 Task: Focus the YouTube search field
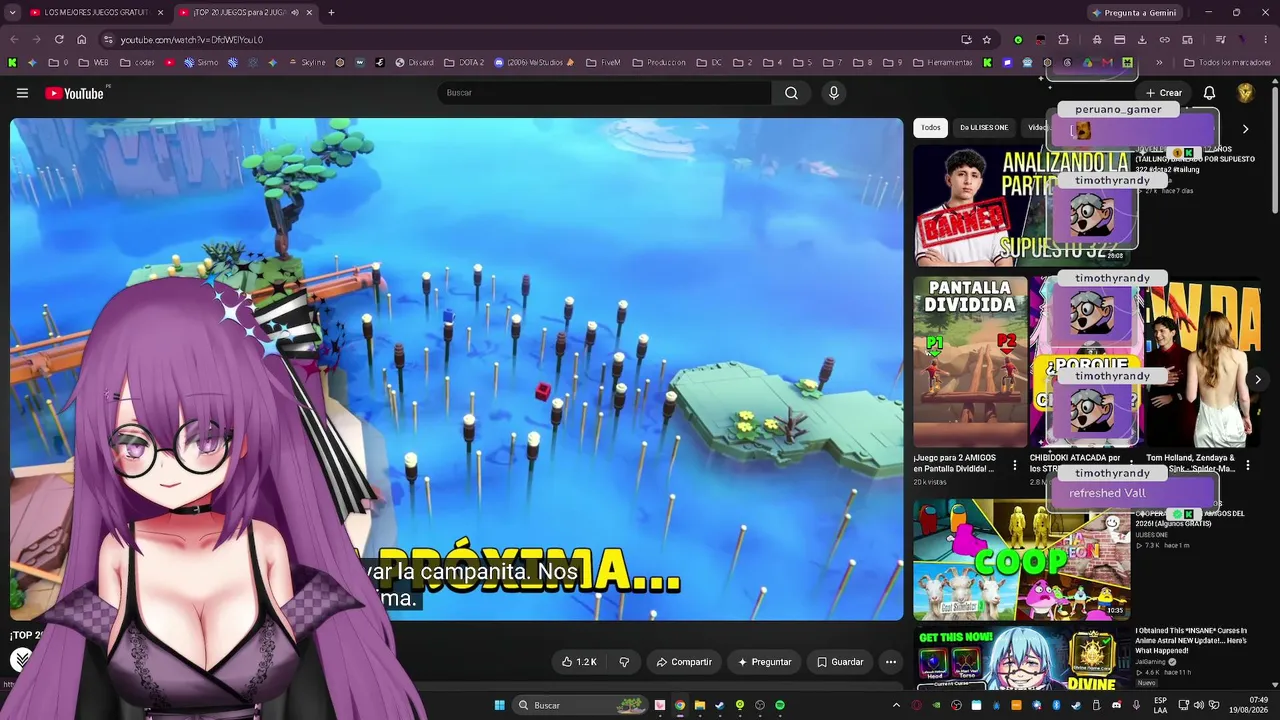coord(604,93)
